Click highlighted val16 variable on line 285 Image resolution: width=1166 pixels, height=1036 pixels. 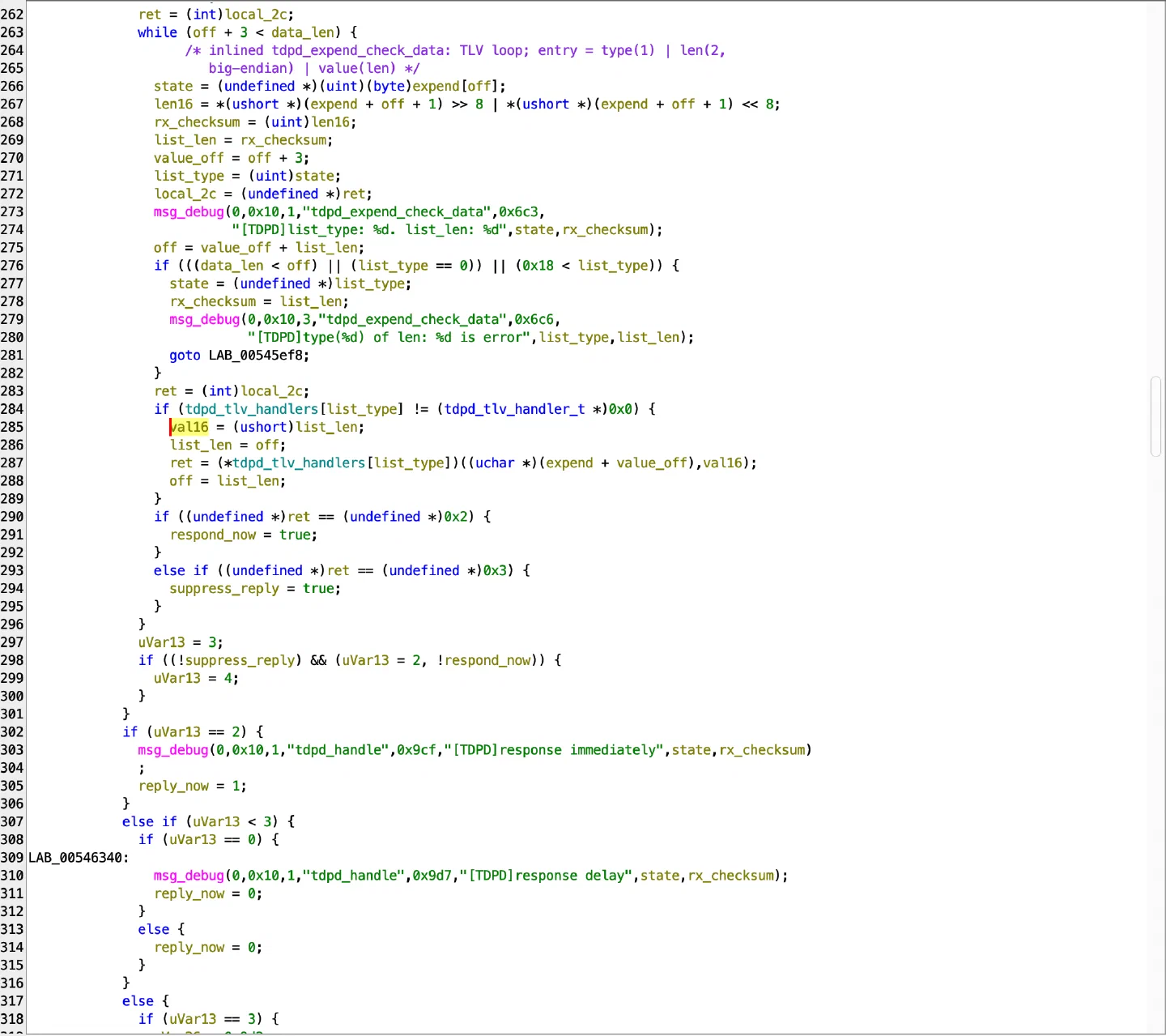coord(189,427)
